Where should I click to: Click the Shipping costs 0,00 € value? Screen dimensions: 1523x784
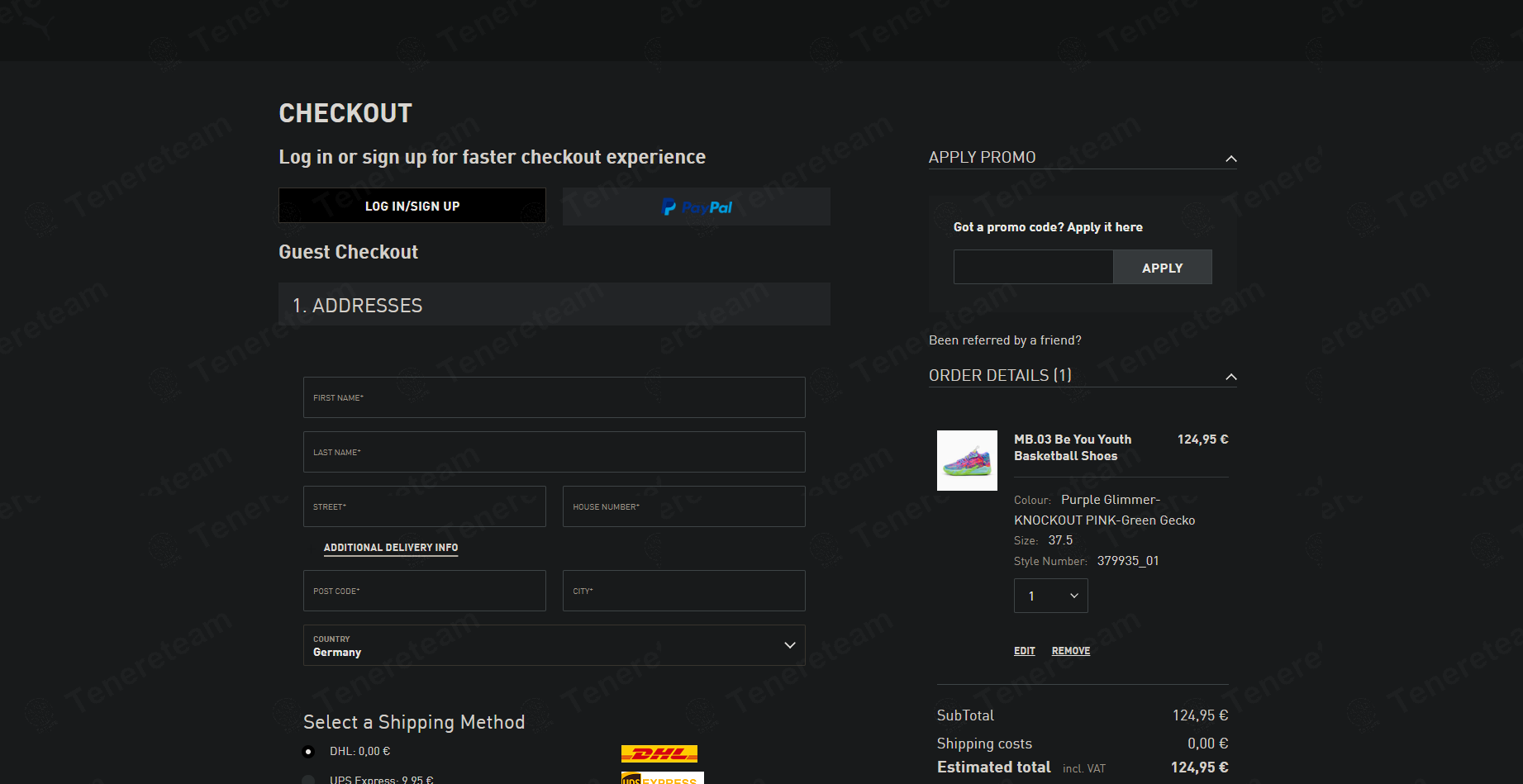pyautogui.click(x=1208, y=744)
